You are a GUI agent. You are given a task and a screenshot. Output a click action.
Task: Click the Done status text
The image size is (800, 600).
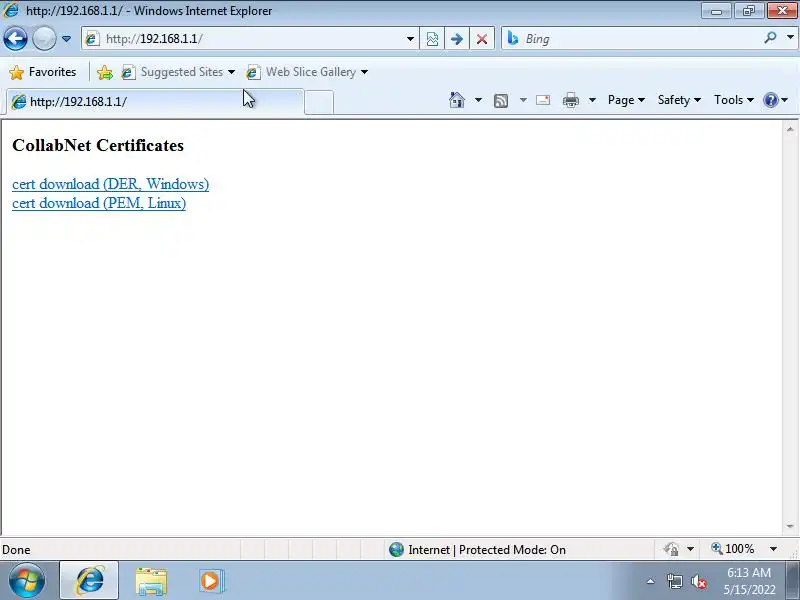tap(16, 549)
